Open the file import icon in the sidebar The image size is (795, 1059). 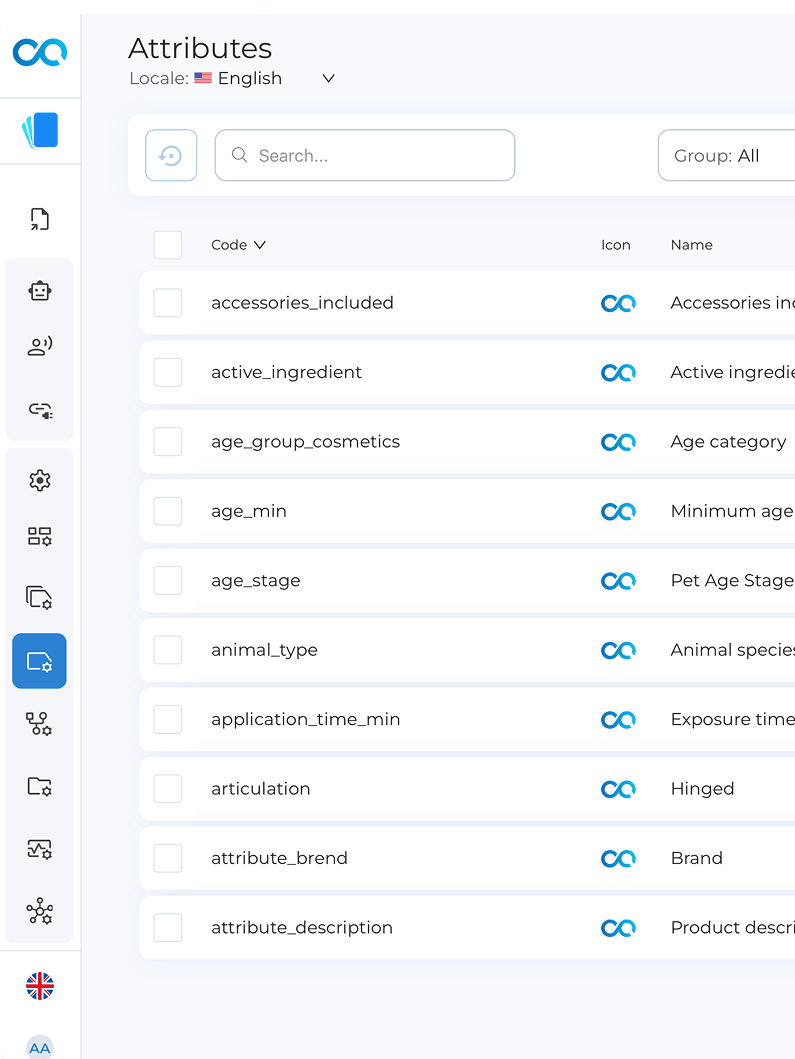(40, 219)
